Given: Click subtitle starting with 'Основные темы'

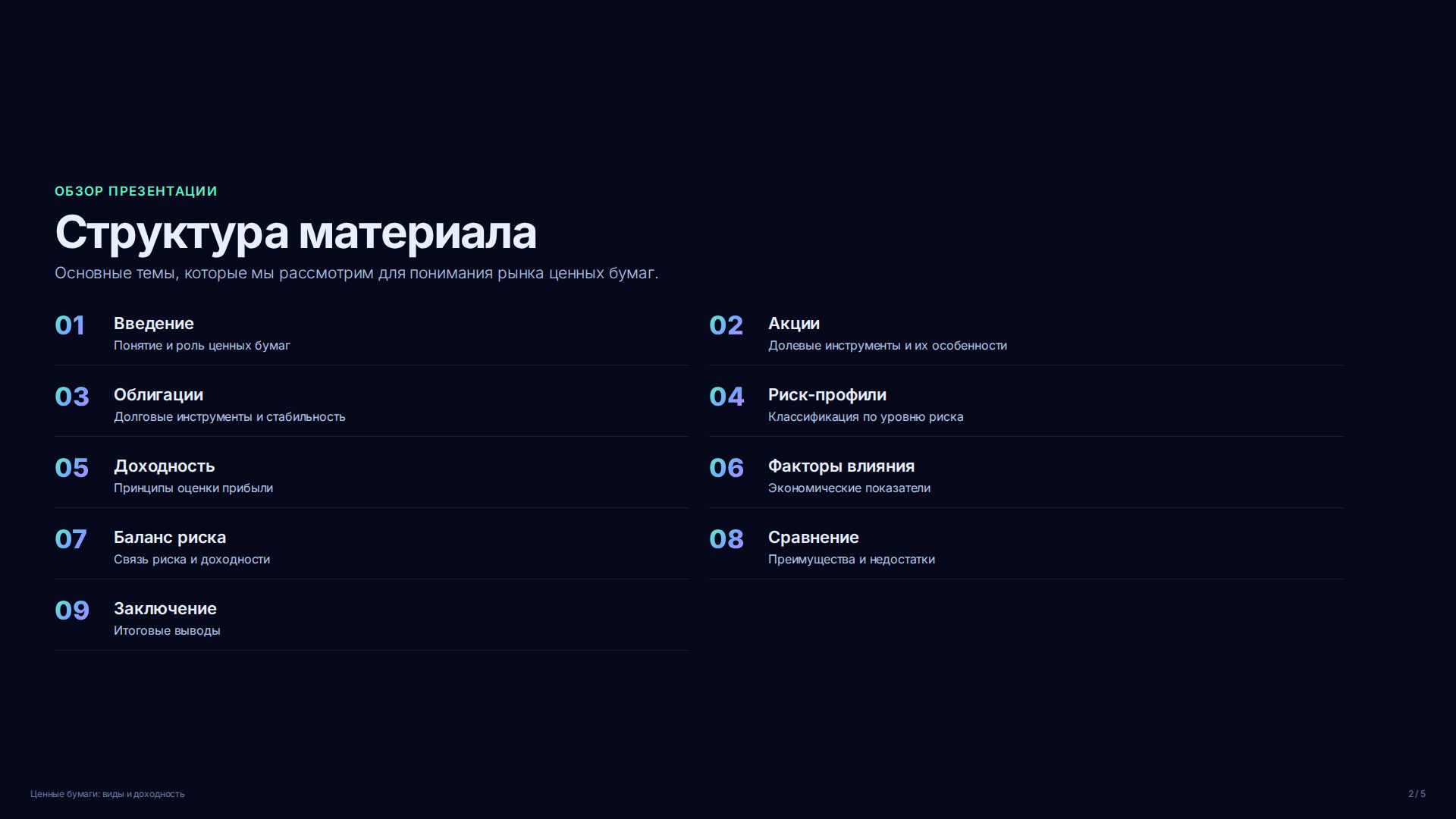Looking at the screenshot, I should (356, 273).
